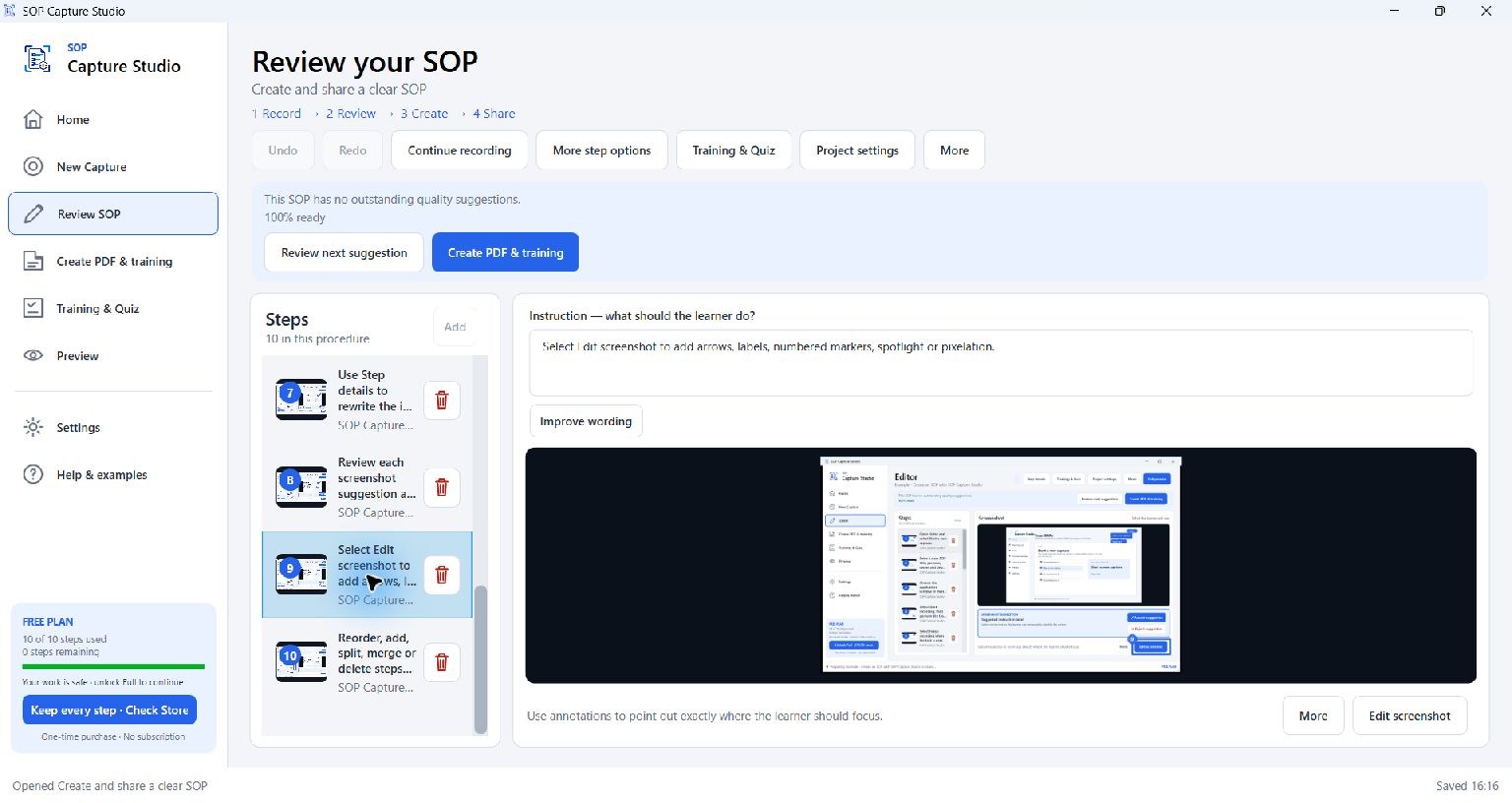The height and width of the screenshot is (803, 1512).
Task: Delete step 8 with its trash icon
Action: coord(442,487)
